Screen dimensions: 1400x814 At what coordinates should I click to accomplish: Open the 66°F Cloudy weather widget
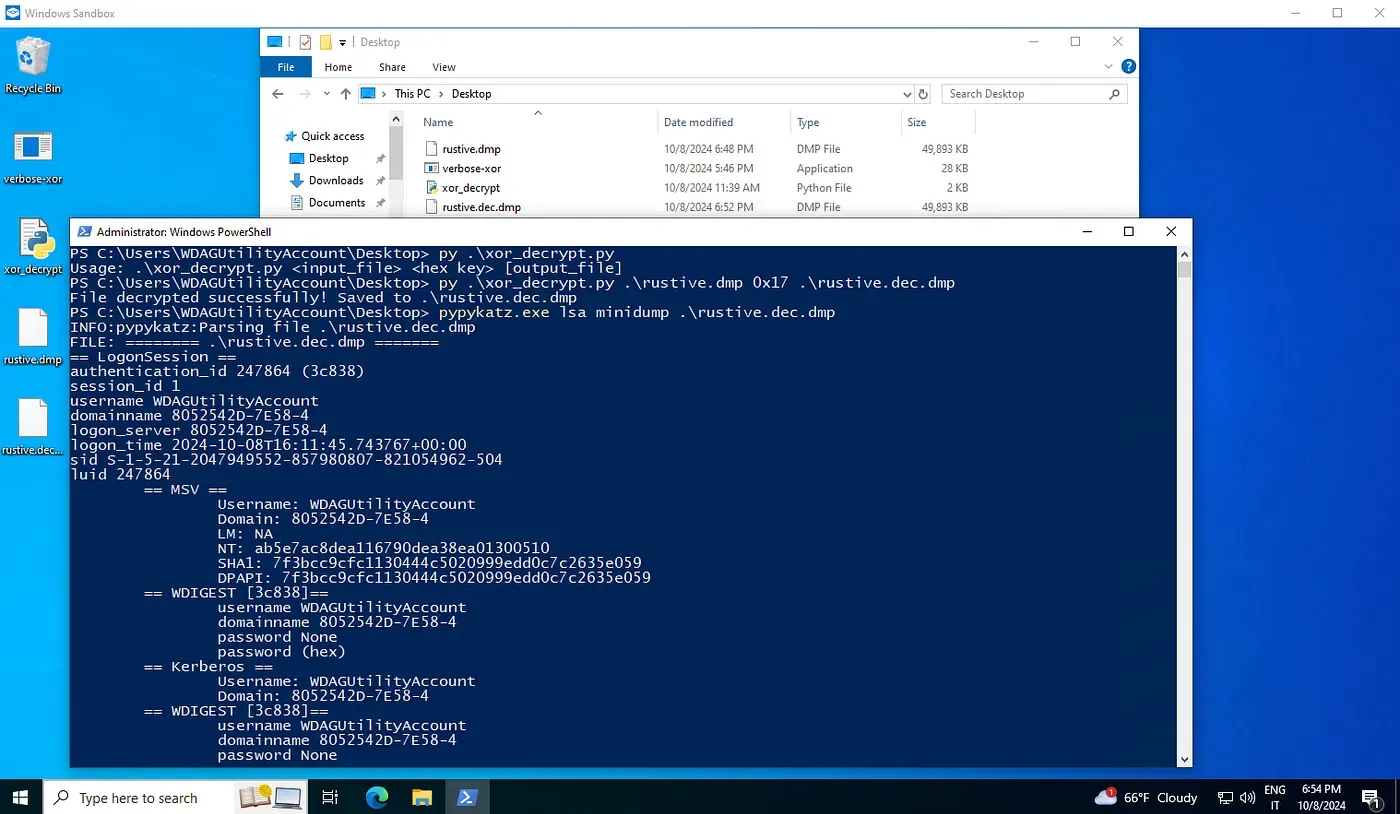pos(1148,797)
